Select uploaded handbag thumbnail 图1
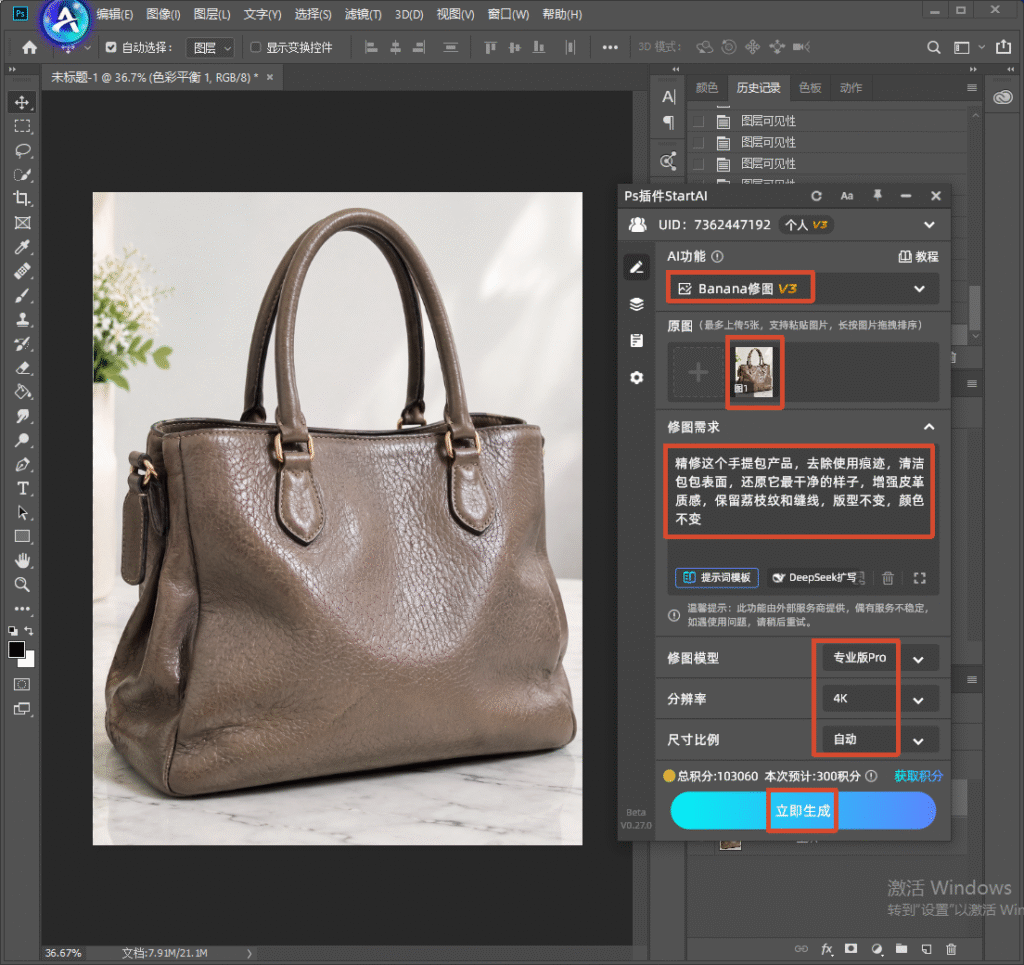1024x965 pixels. [x=754, y=372]
